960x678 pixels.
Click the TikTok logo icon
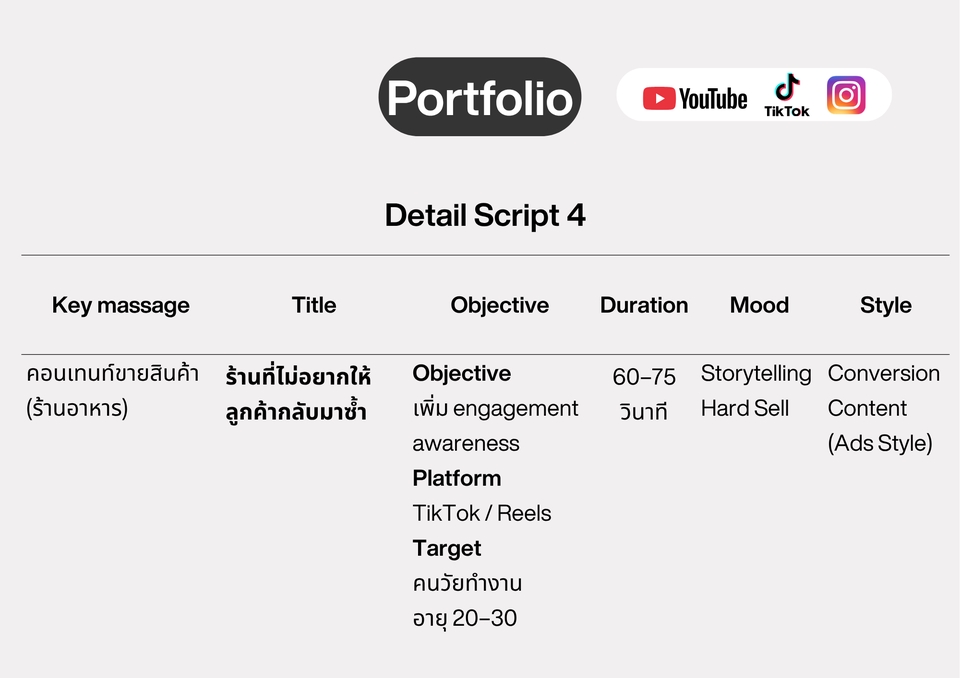[787, 95]
